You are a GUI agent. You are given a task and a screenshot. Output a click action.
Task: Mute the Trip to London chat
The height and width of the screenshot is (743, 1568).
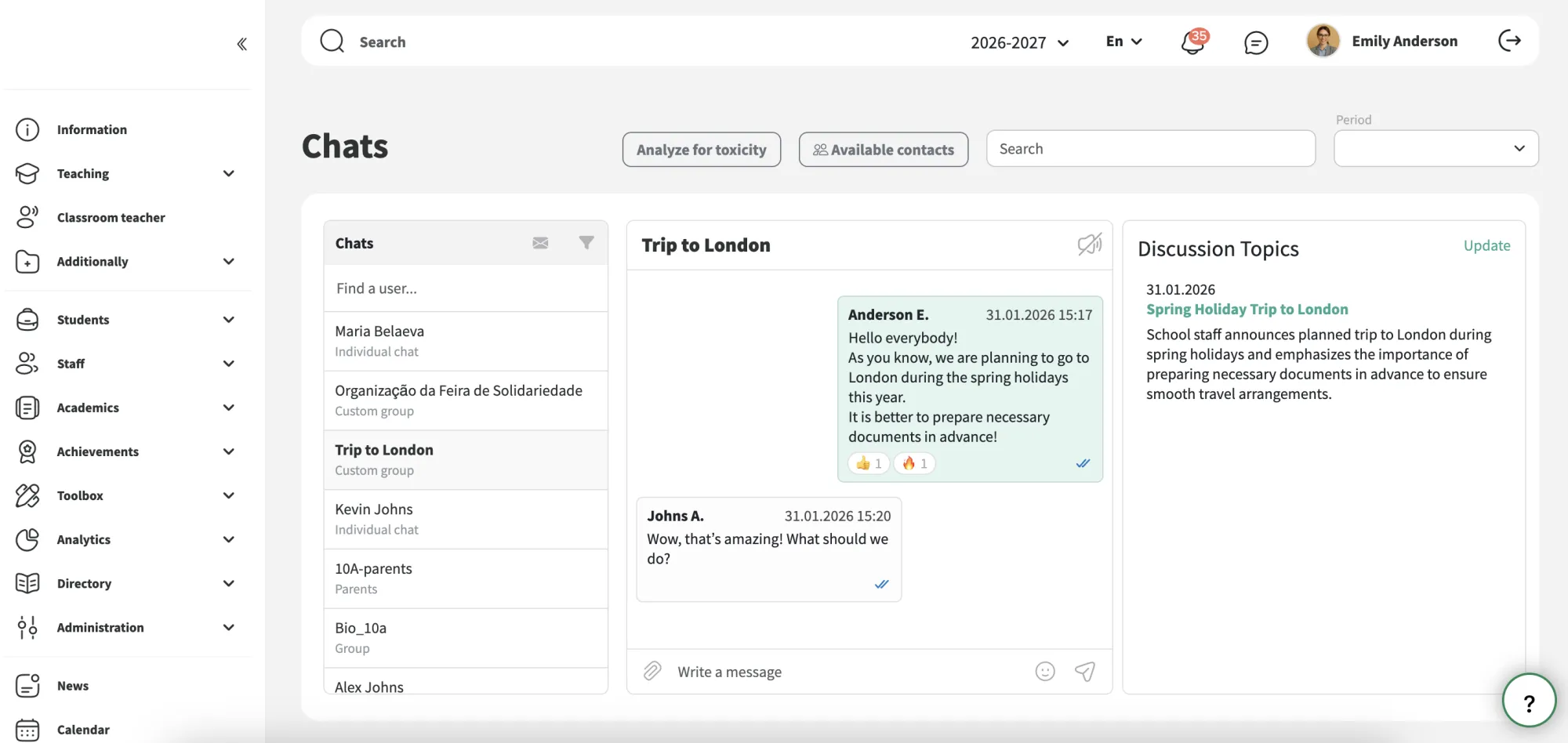(1090, 245)
